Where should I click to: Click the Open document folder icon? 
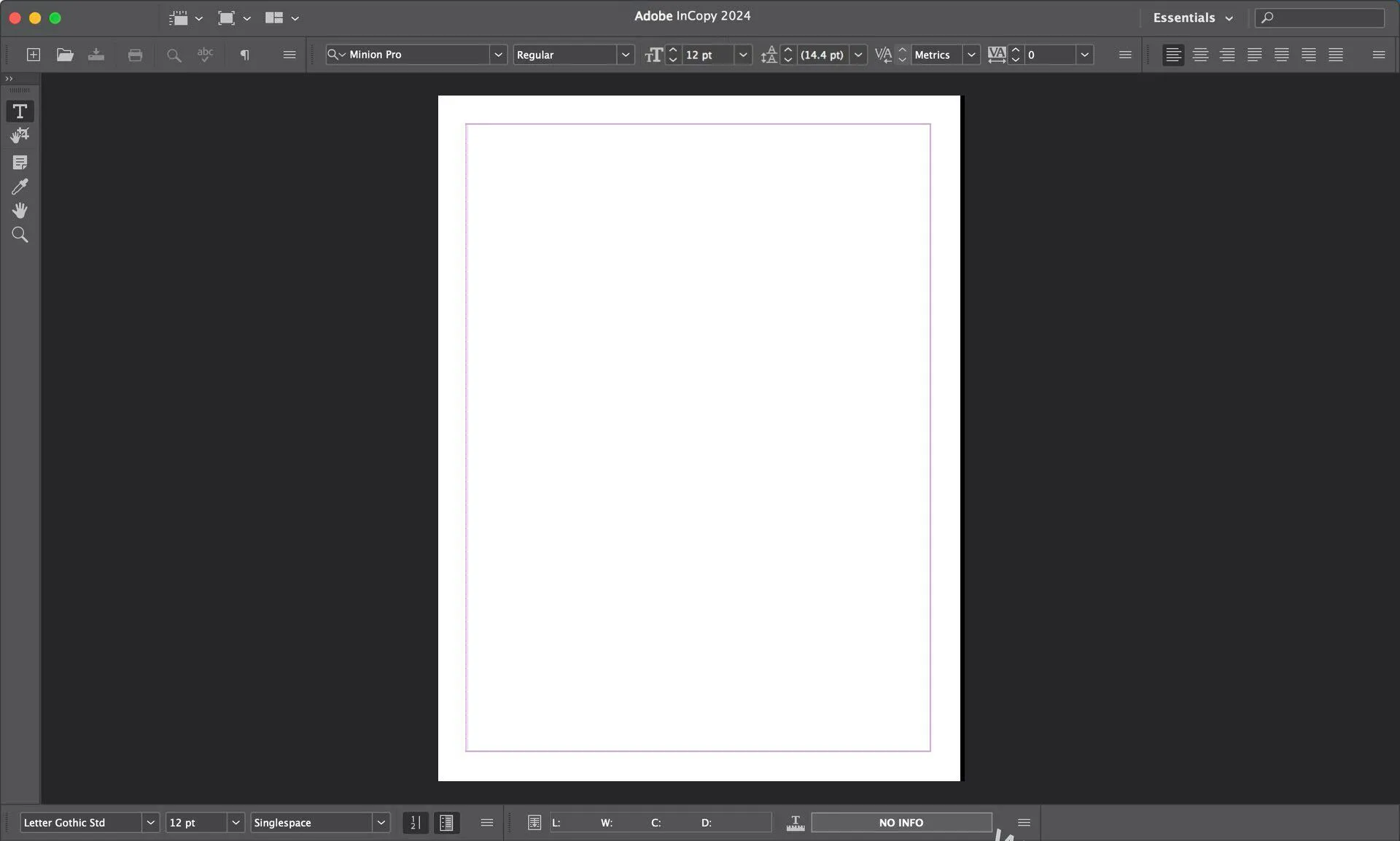pos(65,55)
